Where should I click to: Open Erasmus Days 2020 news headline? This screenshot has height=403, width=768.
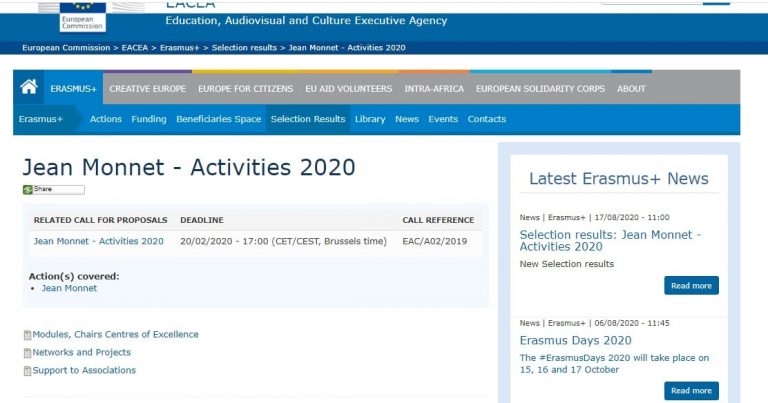[575, 340]
